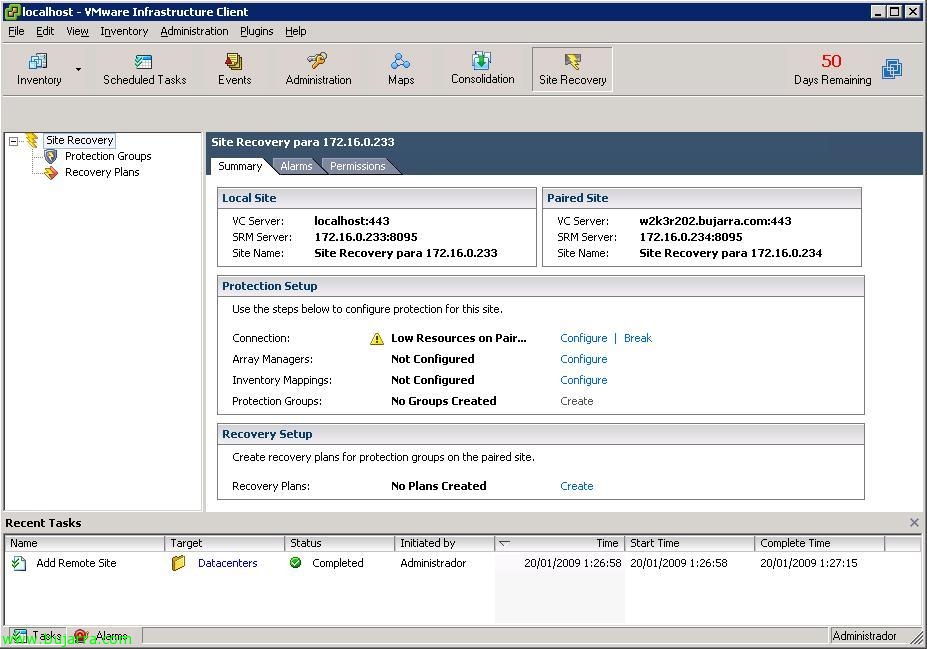This screenshot has height=649, width=927.
Task: Open the Tasks status bar button
Action: point(37,636)
